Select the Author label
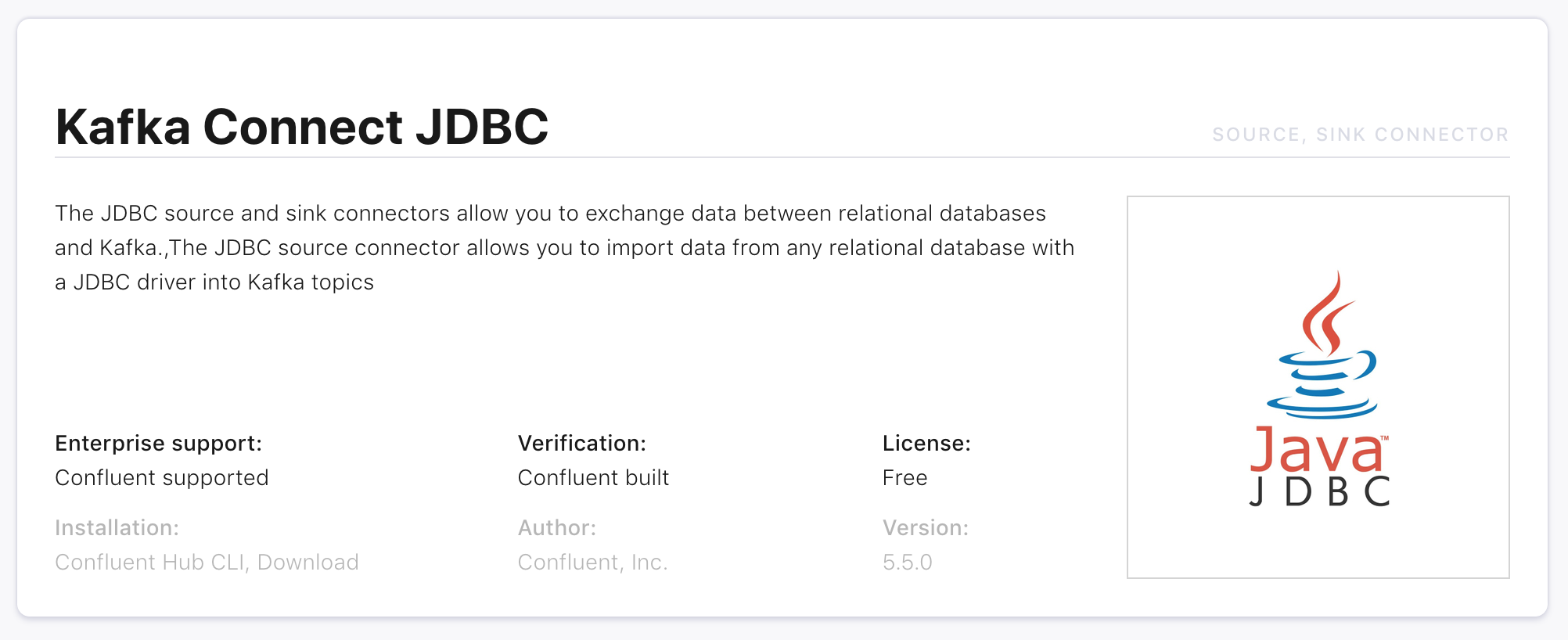The image size is (1568, 640). click(x=557, y=528)
